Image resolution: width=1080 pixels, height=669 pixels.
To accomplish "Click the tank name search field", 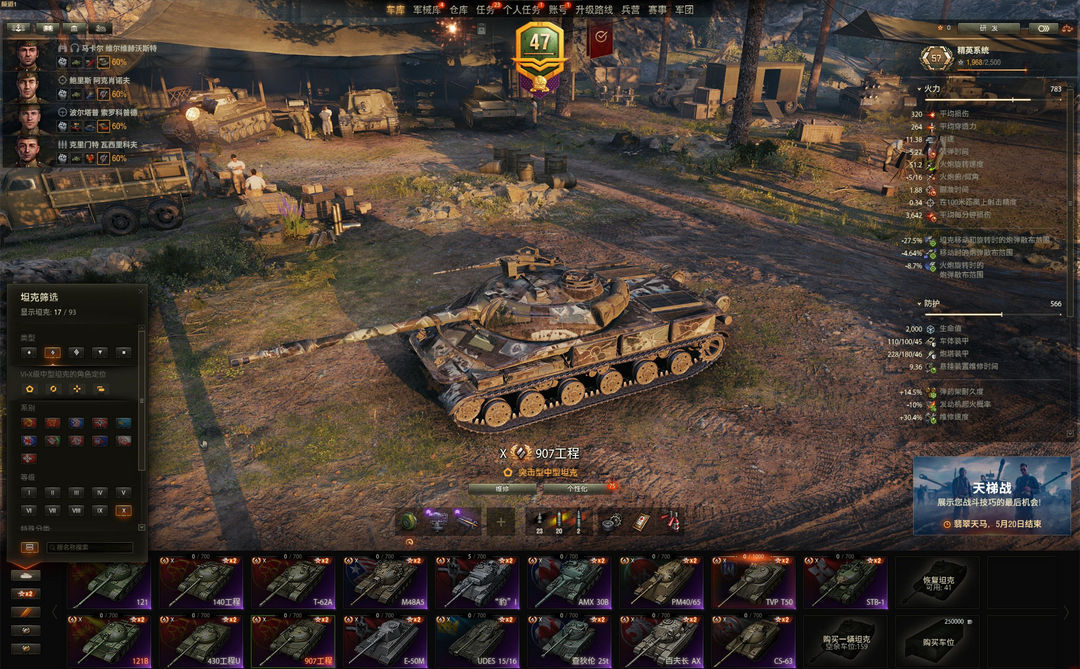I will (x=90, y=547).
